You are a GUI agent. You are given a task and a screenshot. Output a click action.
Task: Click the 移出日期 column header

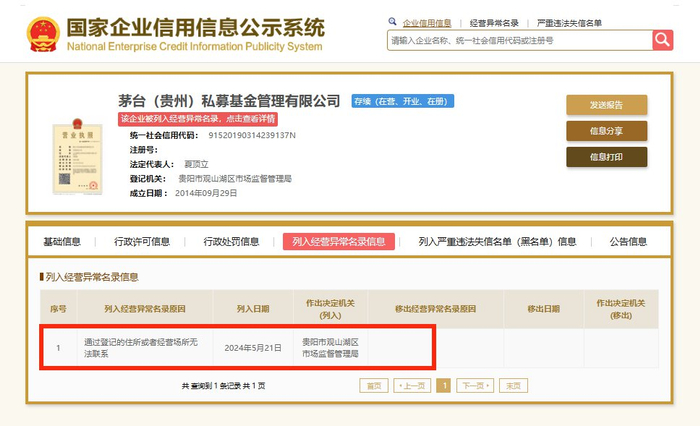pos(544,309)
